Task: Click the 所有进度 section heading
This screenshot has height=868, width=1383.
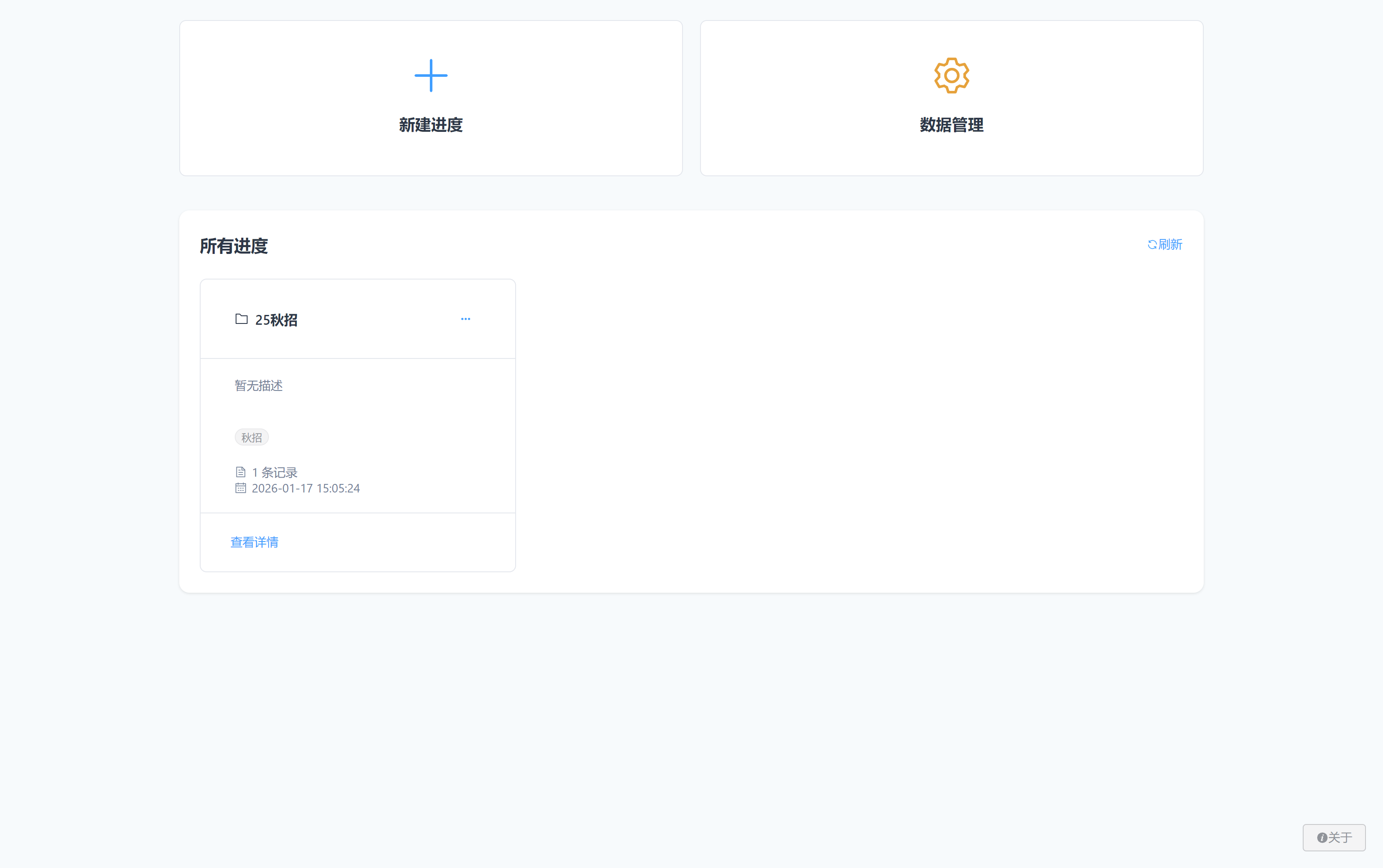Action: pyautogui.click(x=233, y=246)
